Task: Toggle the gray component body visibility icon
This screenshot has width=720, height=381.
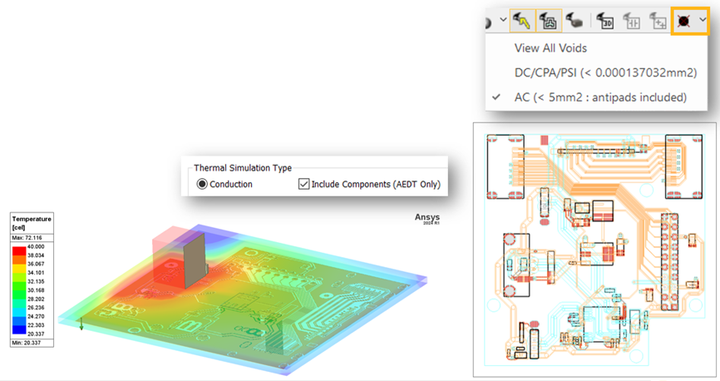Action: point(574,21)
